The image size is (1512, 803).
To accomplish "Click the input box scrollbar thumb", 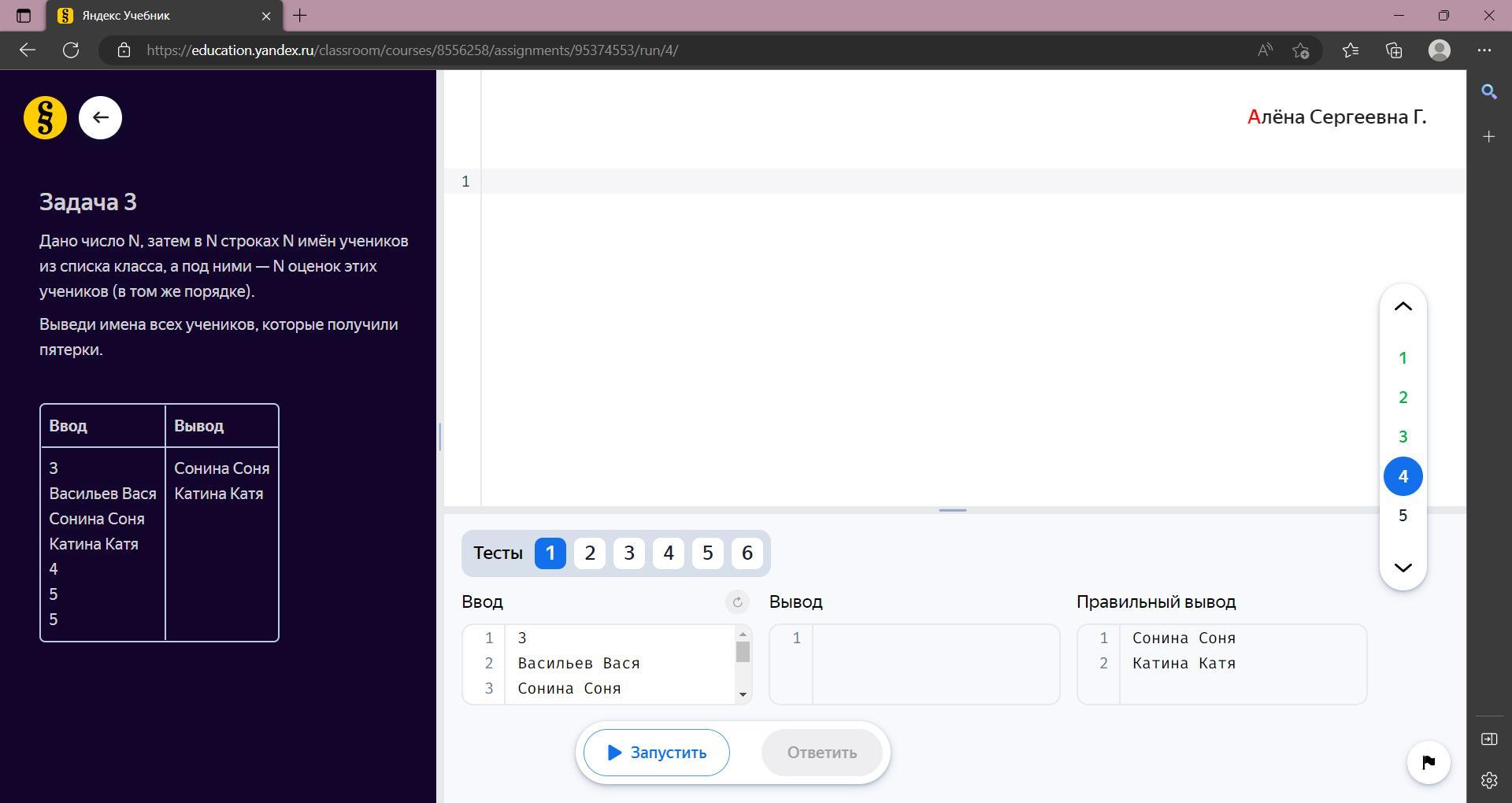I will (x=743, y=652).
